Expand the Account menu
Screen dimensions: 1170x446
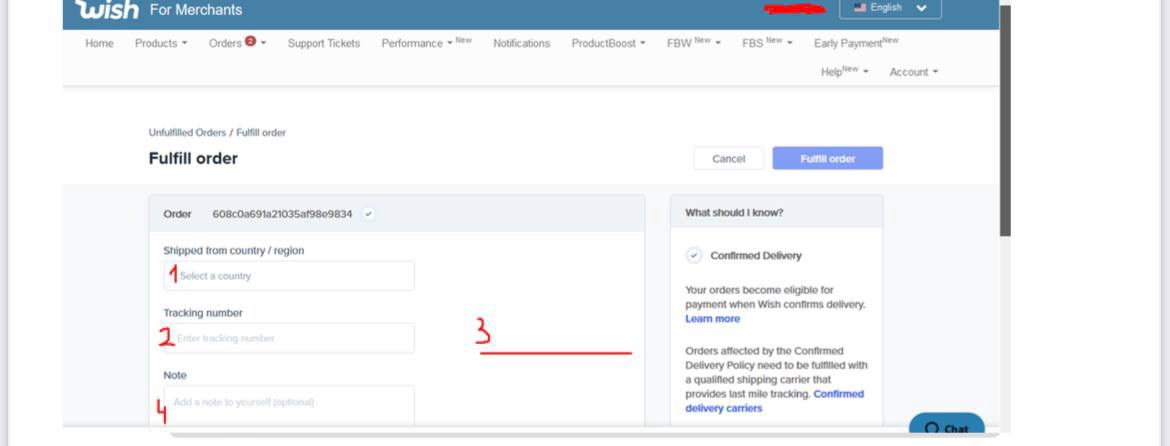tap(913, 72)
